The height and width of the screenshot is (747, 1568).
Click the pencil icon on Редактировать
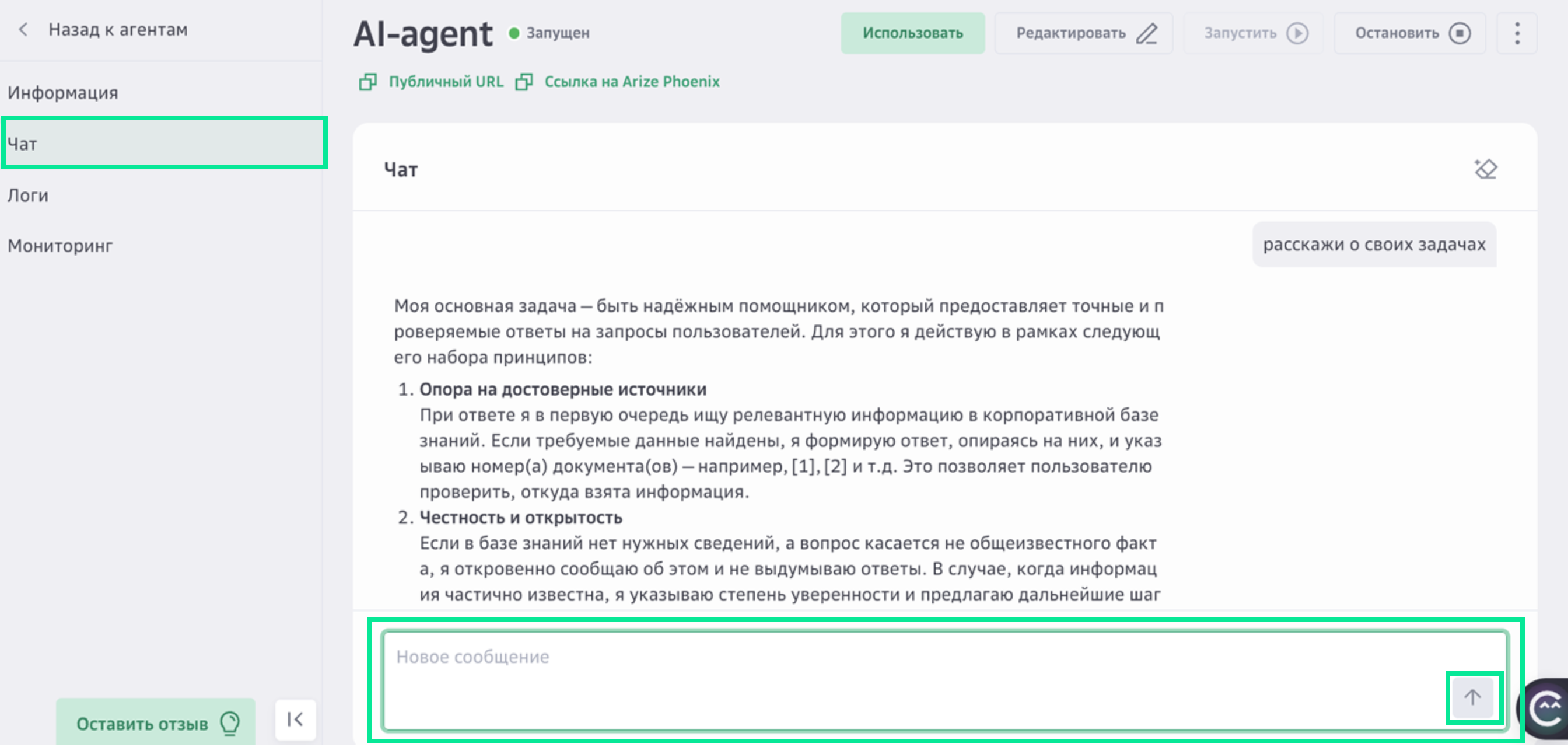coord(1147,33)
